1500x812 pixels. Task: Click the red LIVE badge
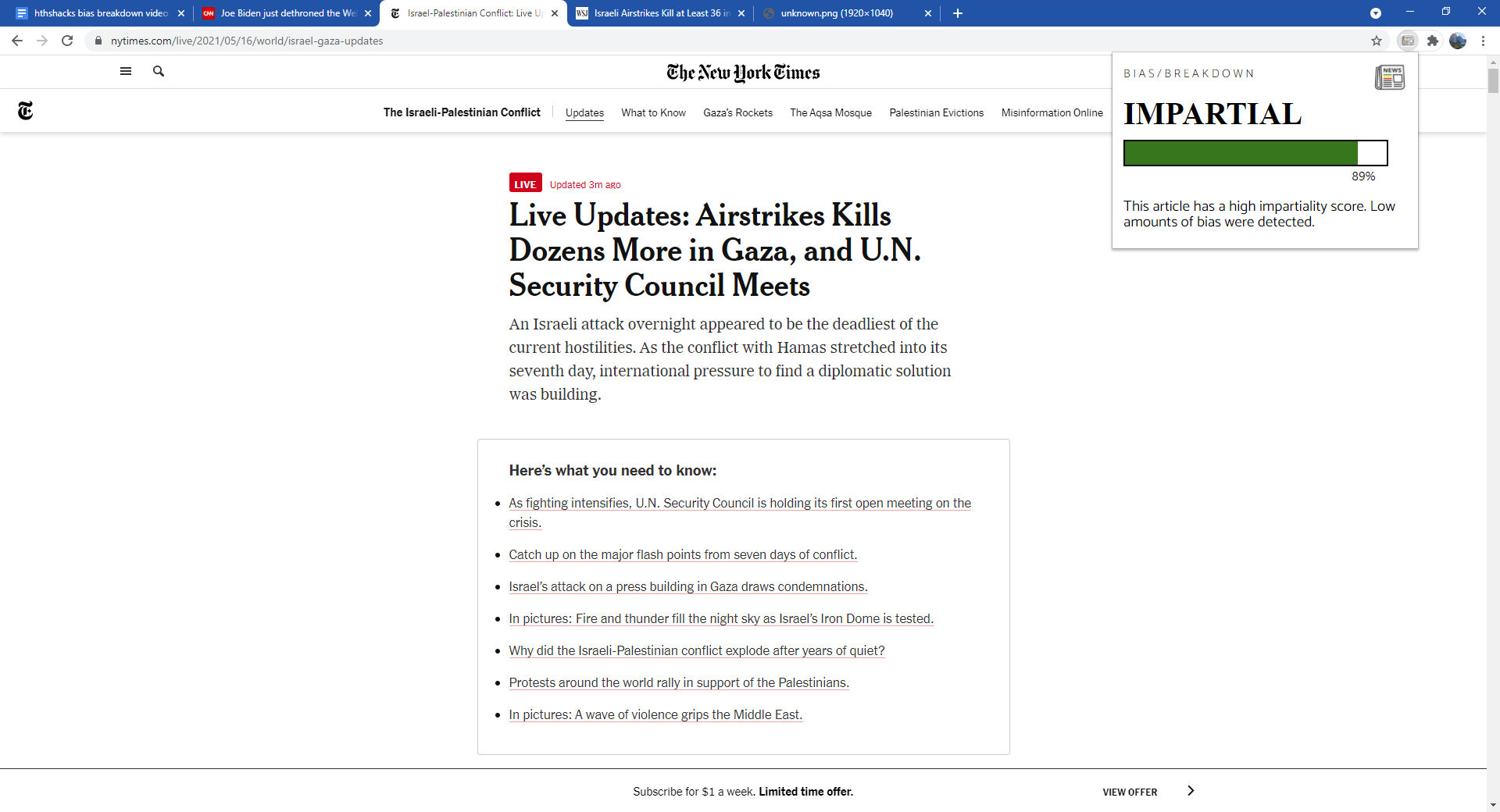pos(525,184)
